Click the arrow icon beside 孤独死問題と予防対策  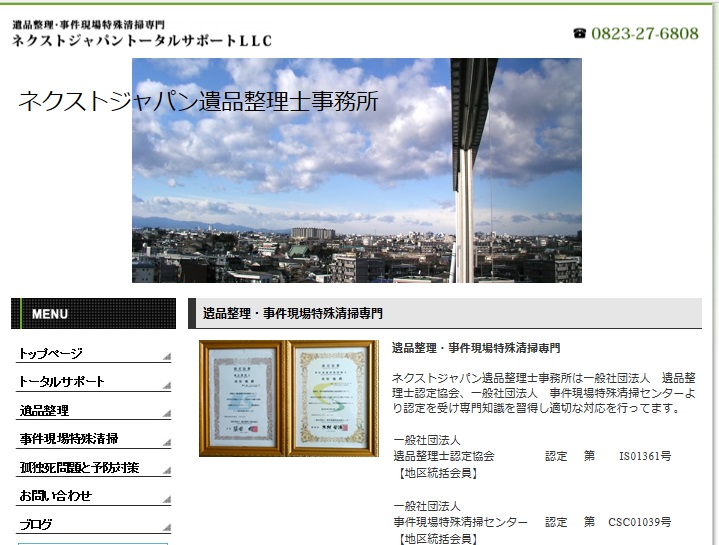[x=166, y=470]
